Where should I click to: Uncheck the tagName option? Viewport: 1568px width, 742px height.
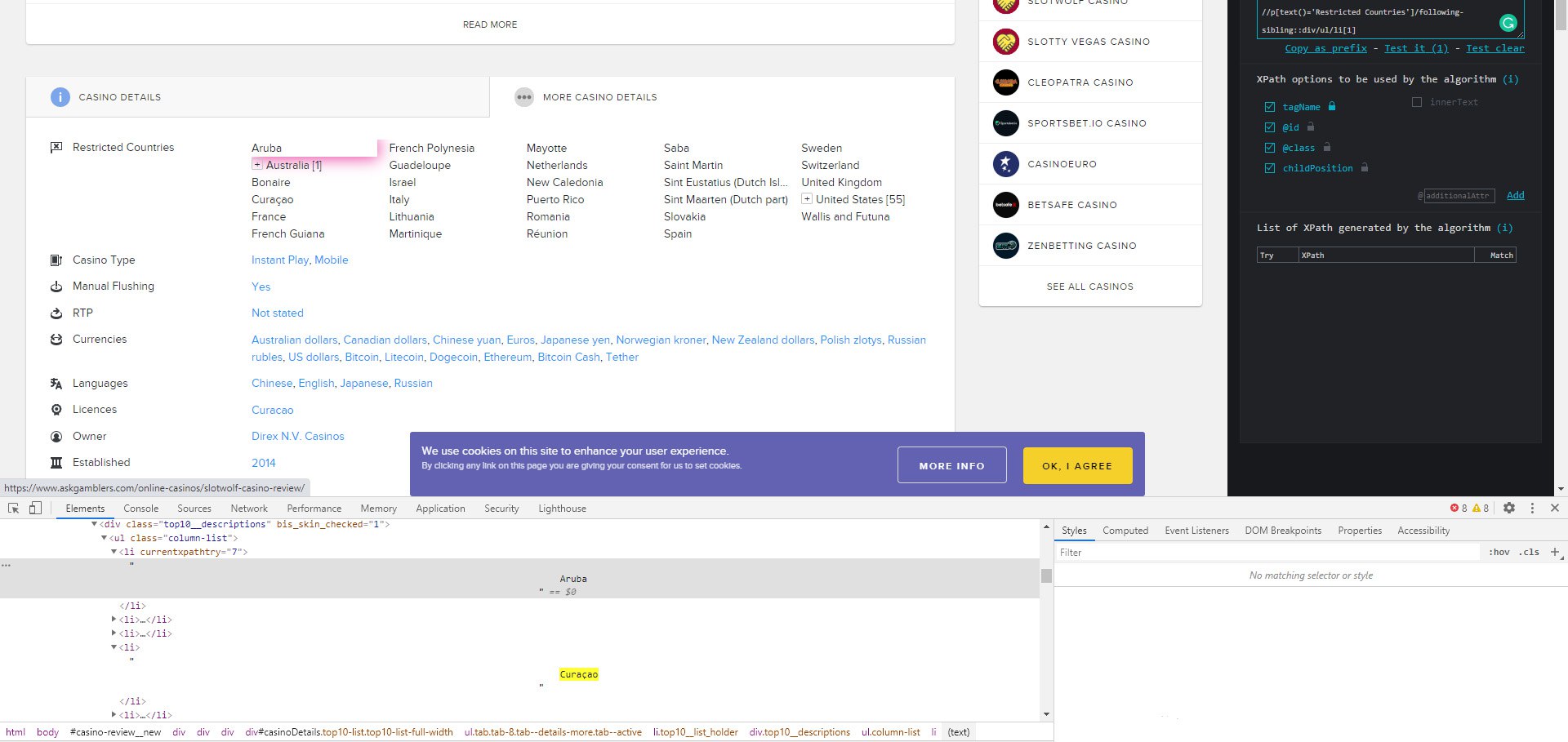(x=1270, y=107)
